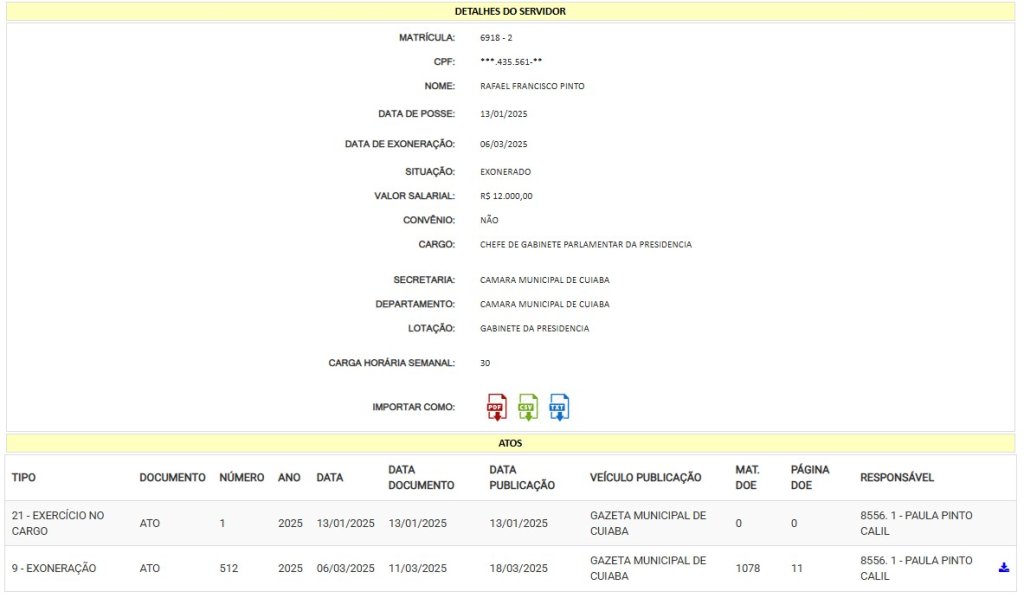Export server details as CSV
The height and width of the screenshot is (598, 1024).
click(528, 407)
